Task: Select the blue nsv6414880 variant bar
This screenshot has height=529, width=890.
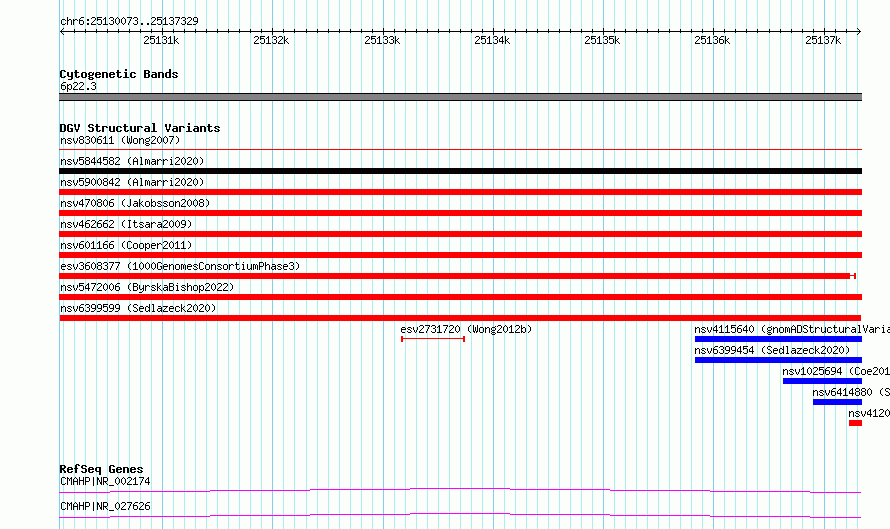Action: click(x=837, y=402)
